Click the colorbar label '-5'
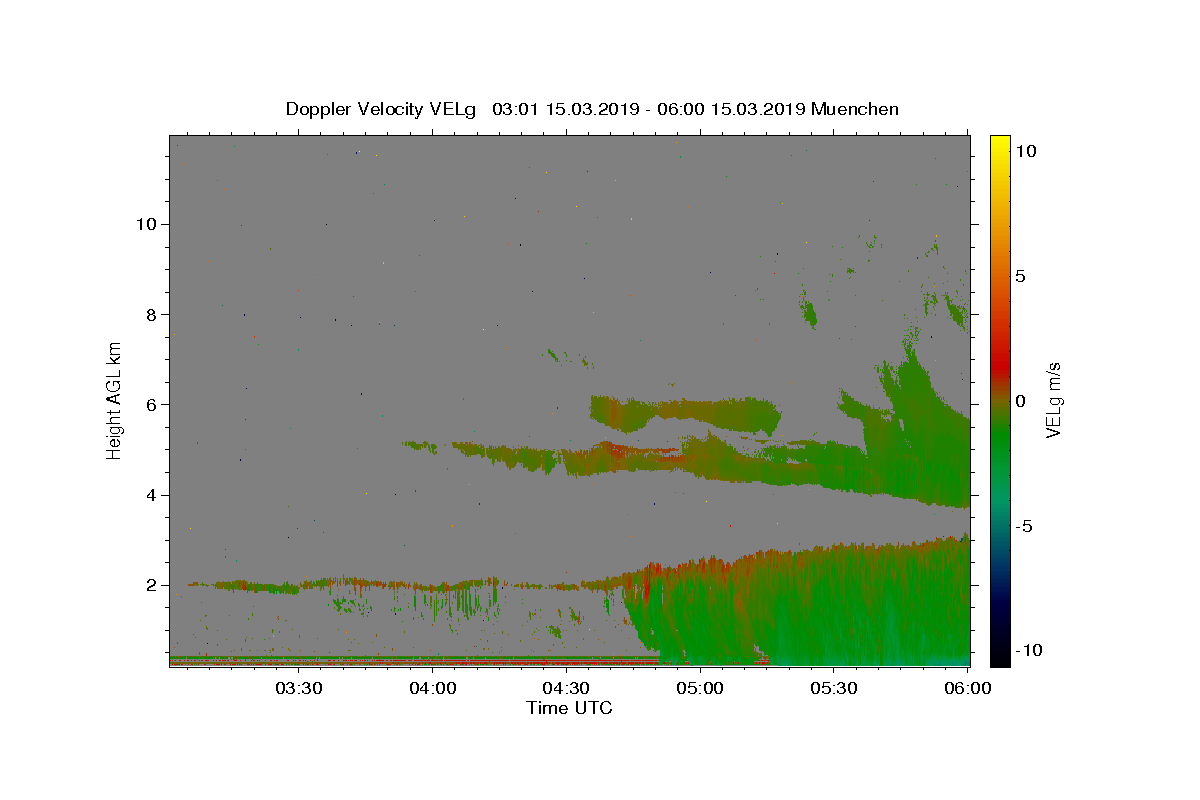Image resolution: width=1200 pixels, height=800 pixels. click(1023, 526)
